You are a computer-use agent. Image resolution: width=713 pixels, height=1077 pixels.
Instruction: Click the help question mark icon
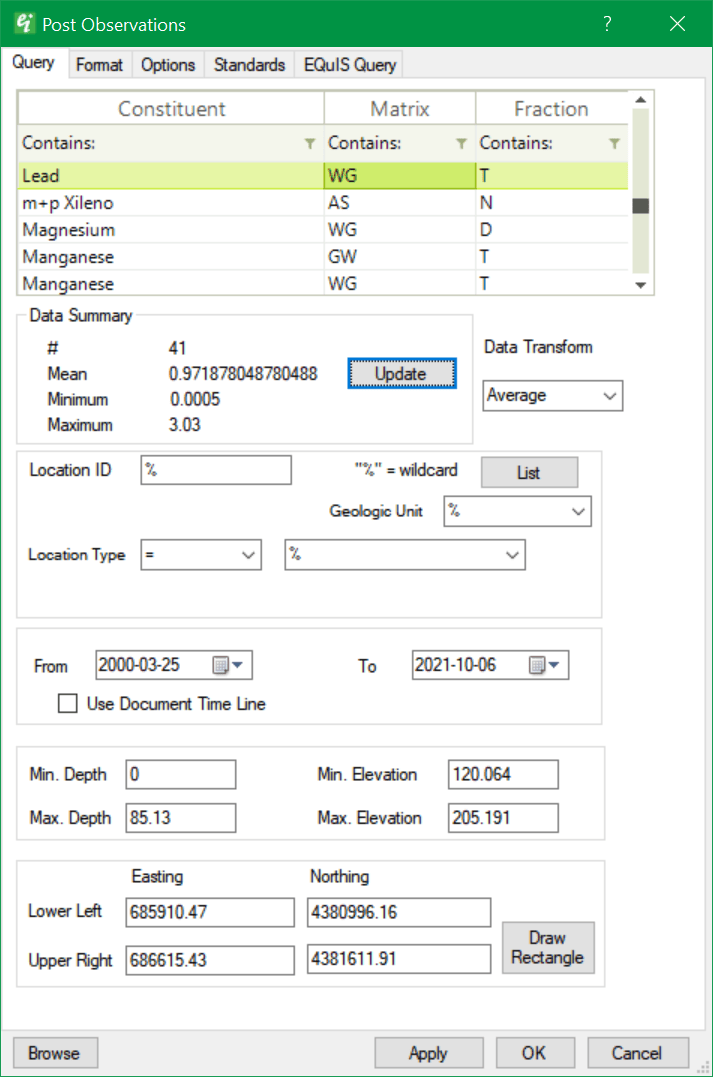pyautogui.click(x=607, y=24)
